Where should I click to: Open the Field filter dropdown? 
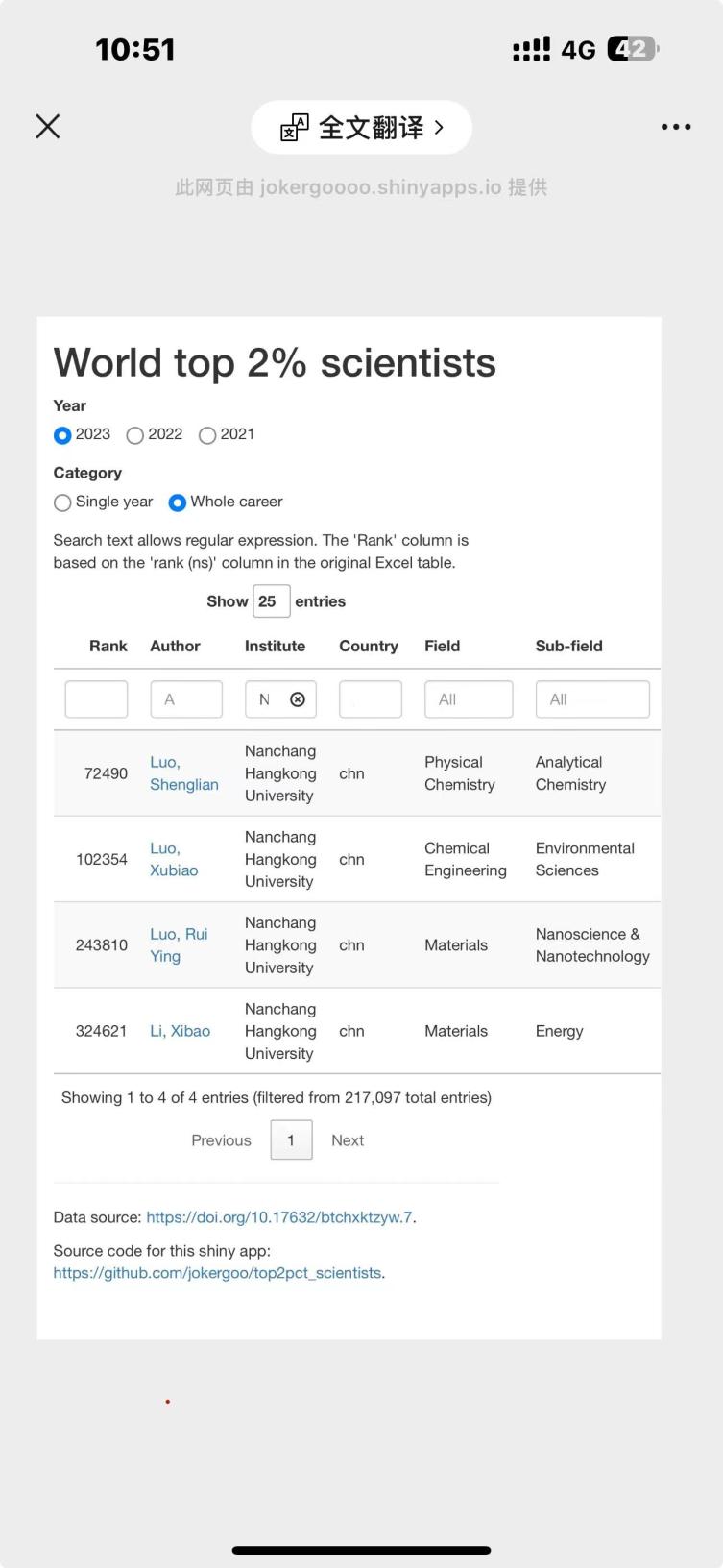[469, 699]
